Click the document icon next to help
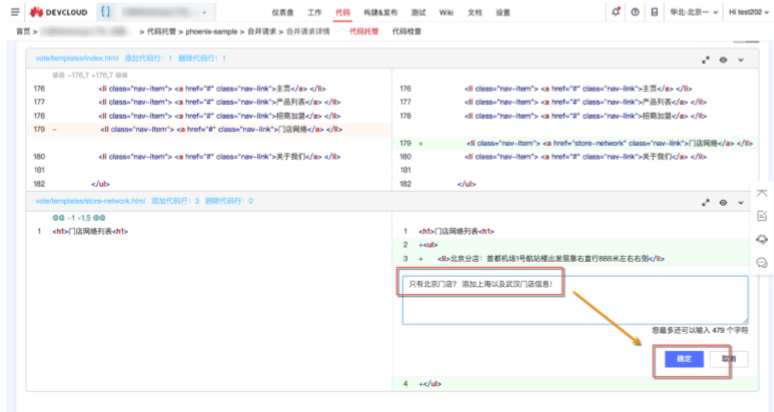The image size is (774, 412). pos(654,12)
